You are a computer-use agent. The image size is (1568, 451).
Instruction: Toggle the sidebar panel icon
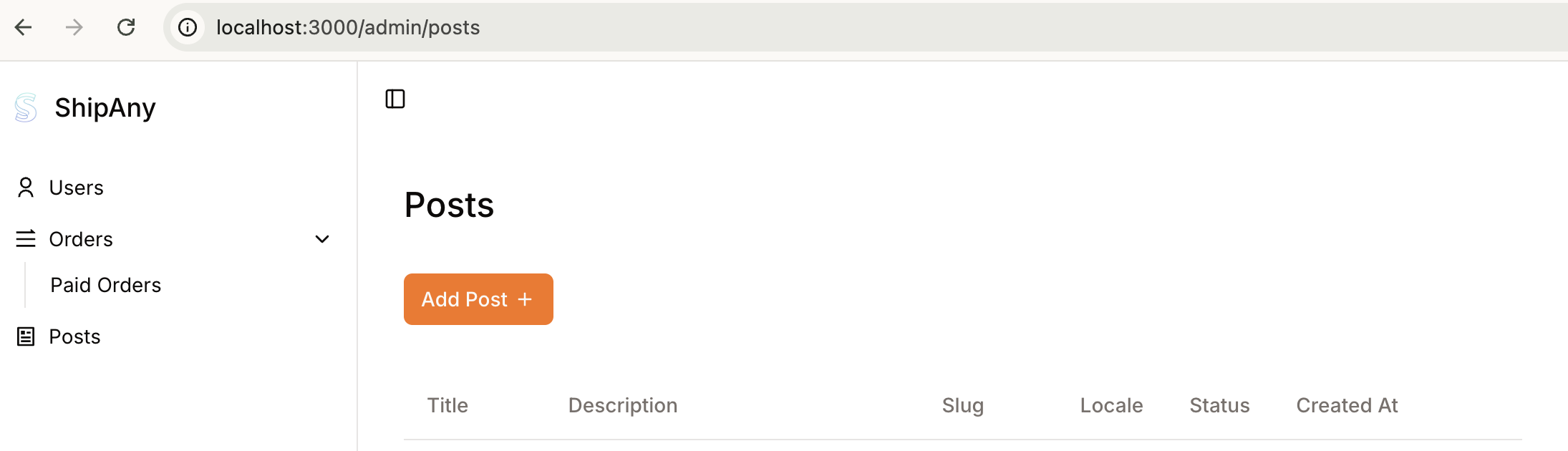395,99
